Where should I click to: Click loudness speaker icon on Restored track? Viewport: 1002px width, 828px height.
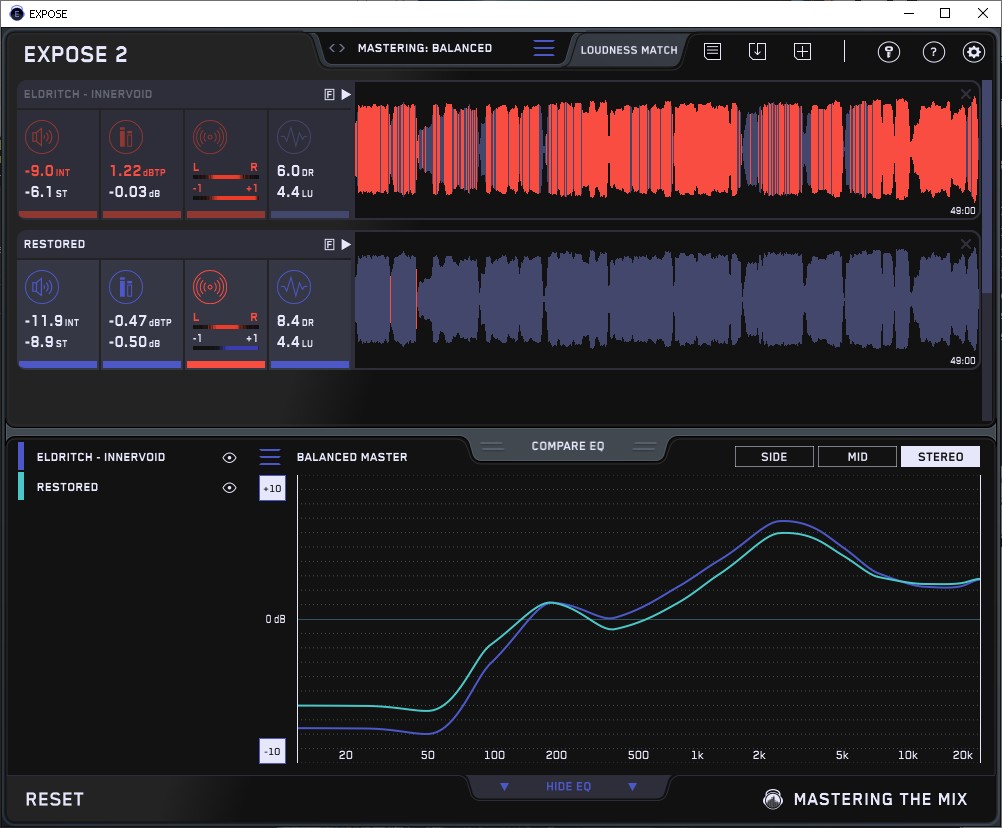(x=41, y=288)
